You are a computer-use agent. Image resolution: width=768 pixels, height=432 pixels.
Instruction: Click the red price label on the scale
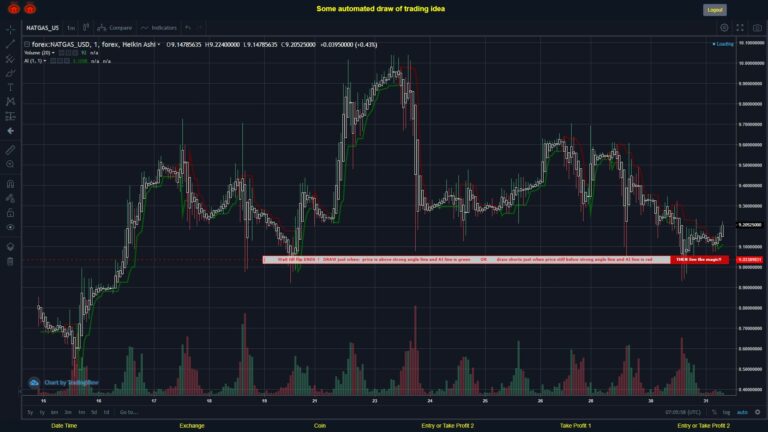(x=749, y=260)
